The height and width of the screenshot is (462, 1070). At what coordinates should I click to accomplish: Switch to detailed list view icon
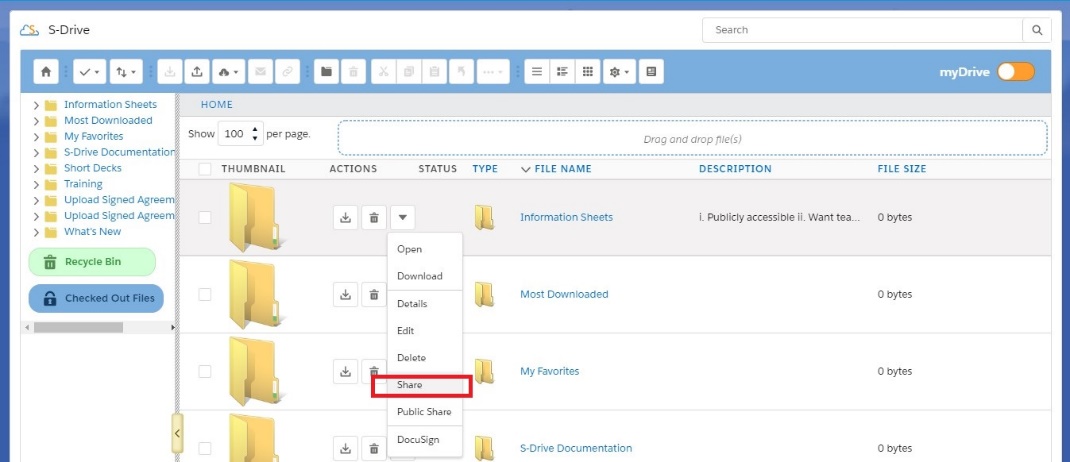click(x=562, y=72)
